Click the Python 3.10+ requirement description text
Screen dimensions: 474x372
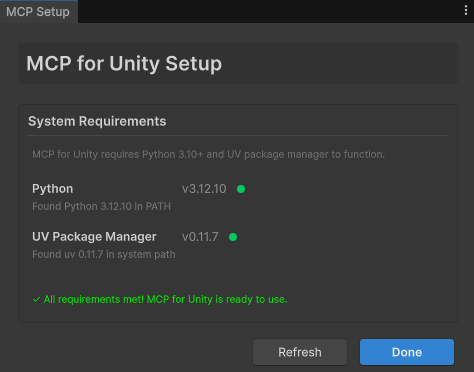tap(209, 154)
